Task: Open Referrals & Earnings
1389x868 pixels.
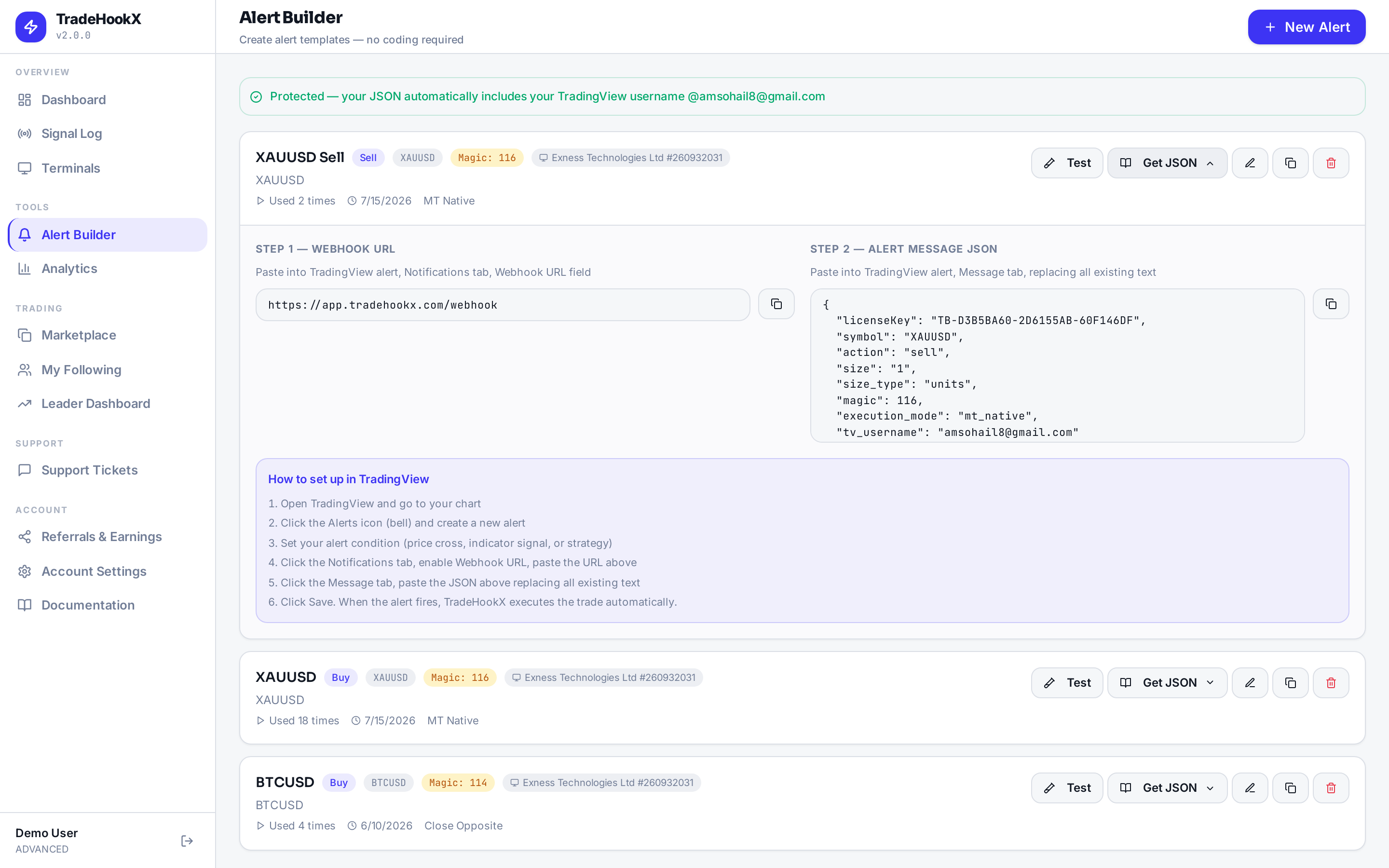Action: (x=108, y=537)
